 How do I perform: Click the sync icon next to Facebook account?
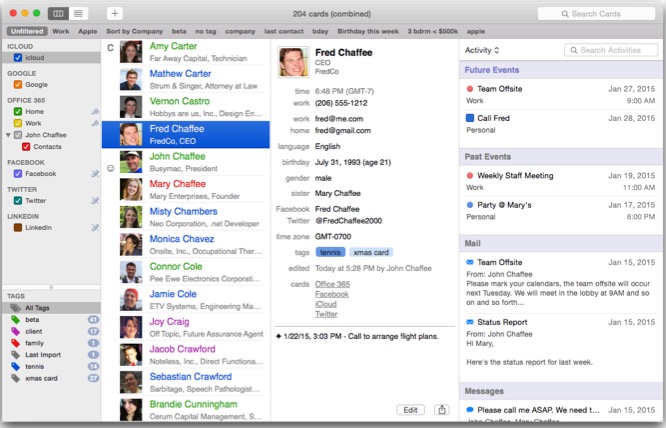(x=95, y=174)
